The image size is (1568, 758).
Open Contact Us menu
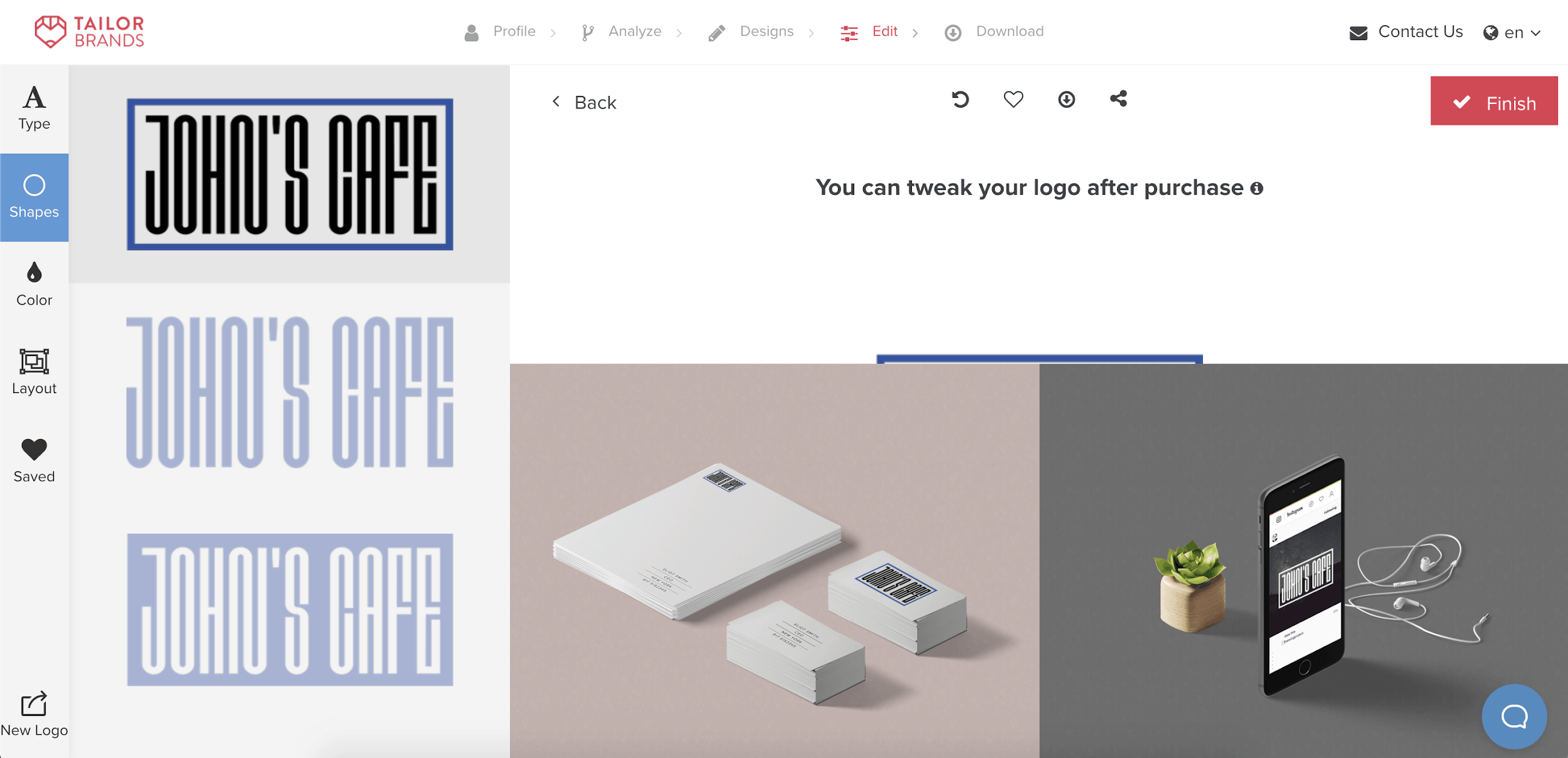pos(1406,32)
